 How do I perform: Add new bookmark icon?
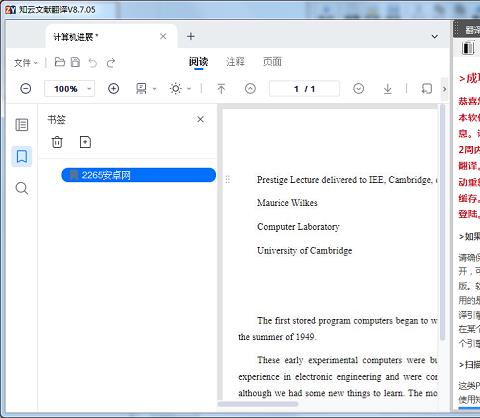click(85, 142)
